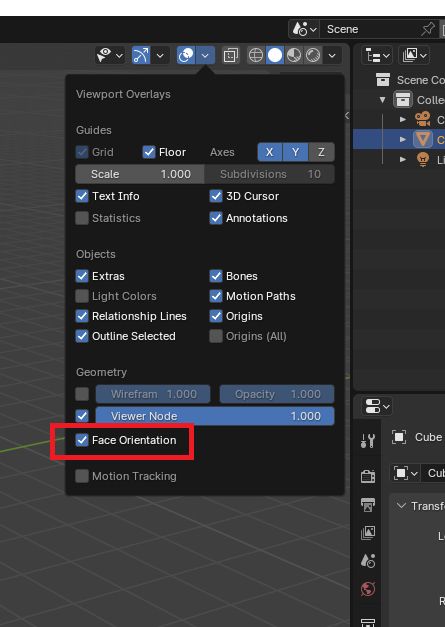Uncheck the Origins checkbox
The image size is (445, 627).
click(x=216, y=316)
